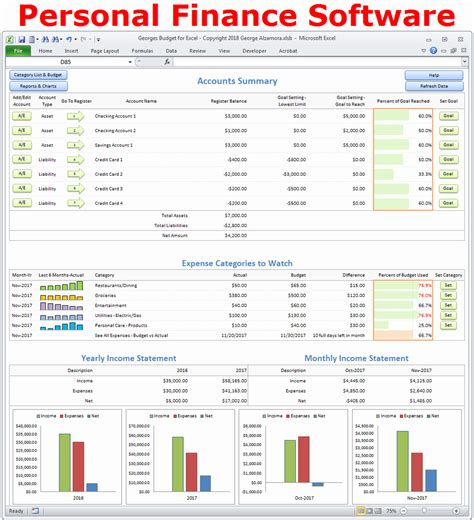Image resolution: width=474 pixels, height=520 pixels.
Task: Click register arrow for Credit Card 1
Action: (x=76, y=160)
